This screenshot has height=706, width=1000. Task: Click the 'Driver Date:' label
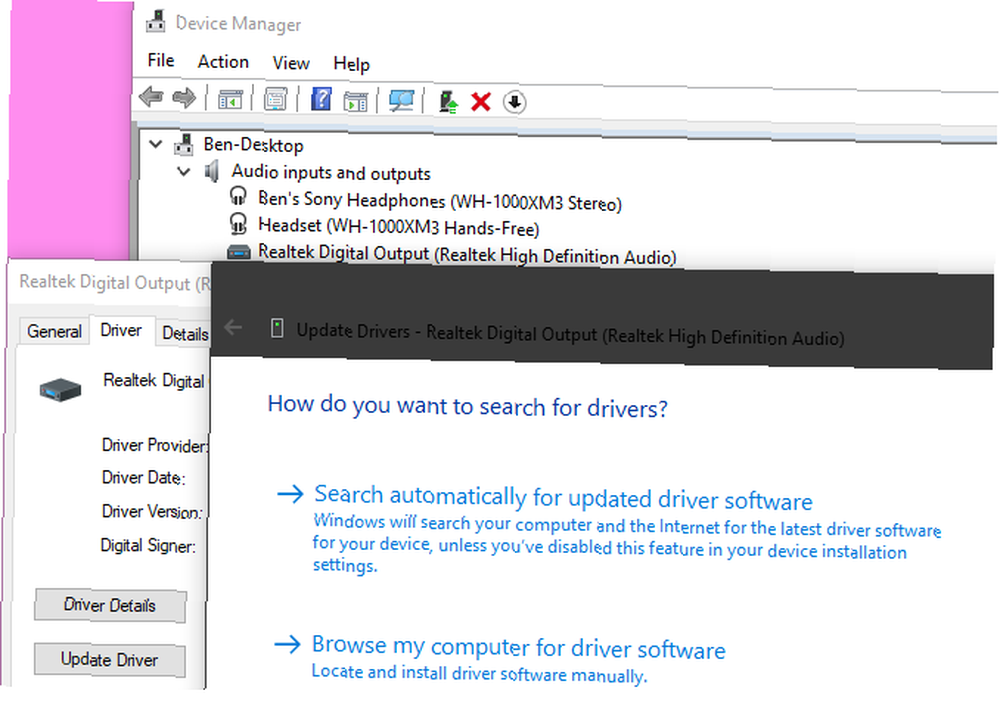[x=143, y=477]
